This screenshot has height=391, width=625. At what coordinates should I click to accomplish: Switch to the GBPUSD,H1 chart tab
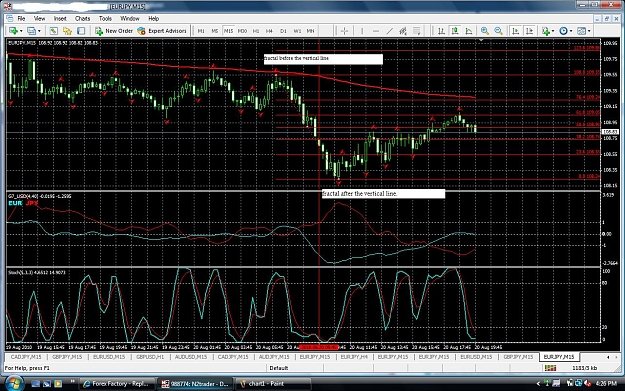coord(150,357)
